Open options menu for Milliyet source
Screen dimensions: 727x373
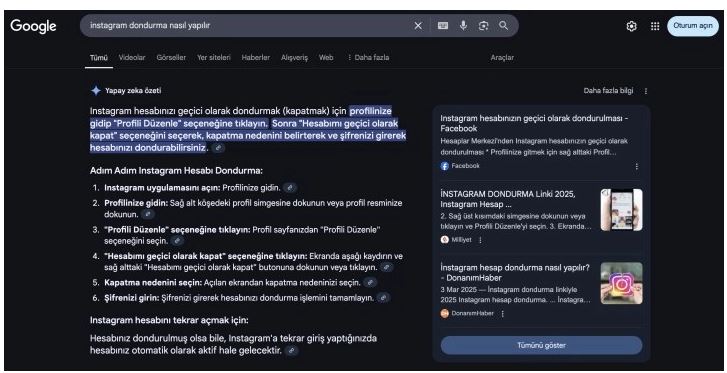[x=480, y=240]
